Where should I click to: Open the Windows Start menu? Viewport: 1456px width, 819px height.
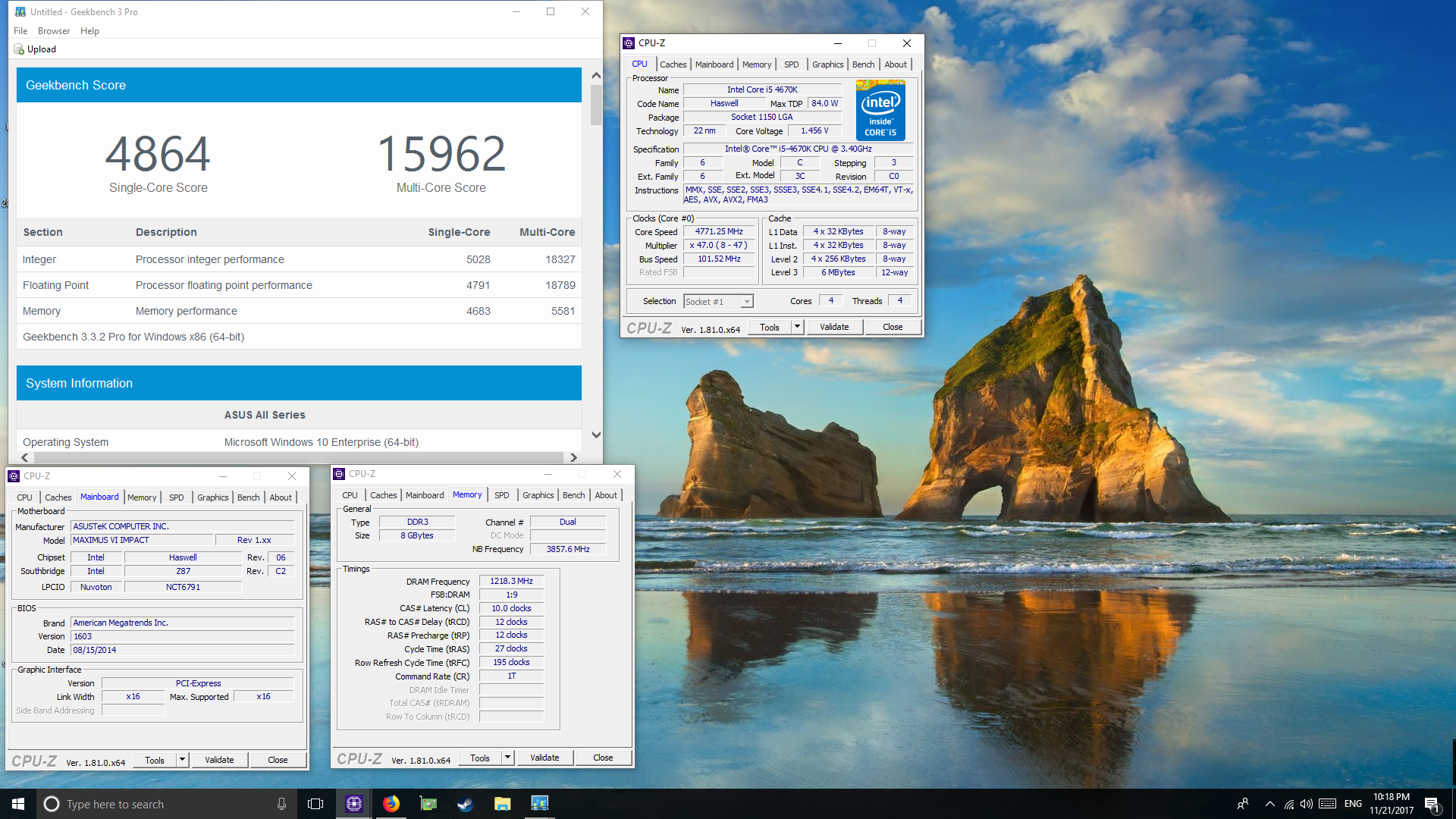(18, 804)
